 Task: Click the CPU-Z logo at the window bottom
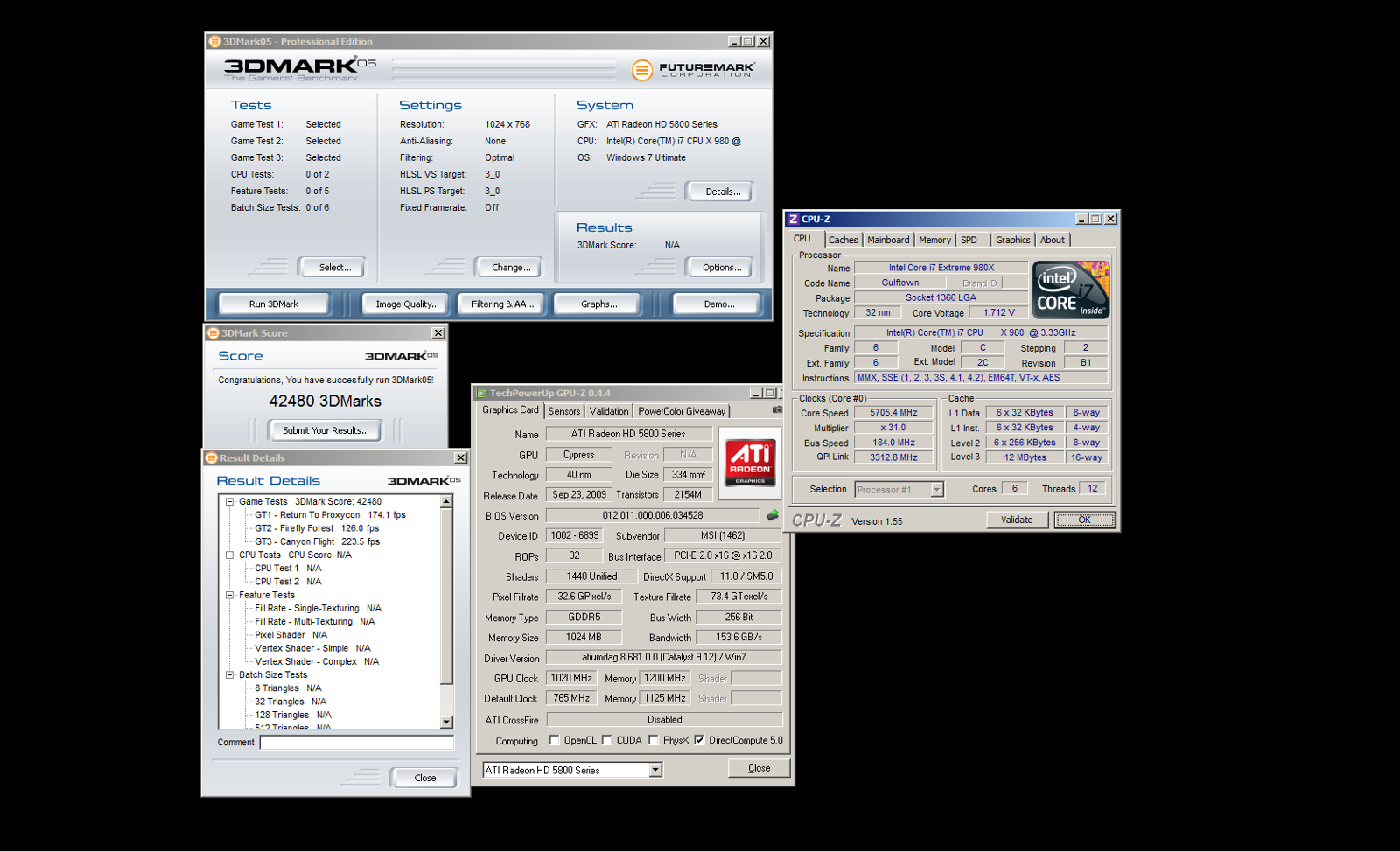click(816, 520)
